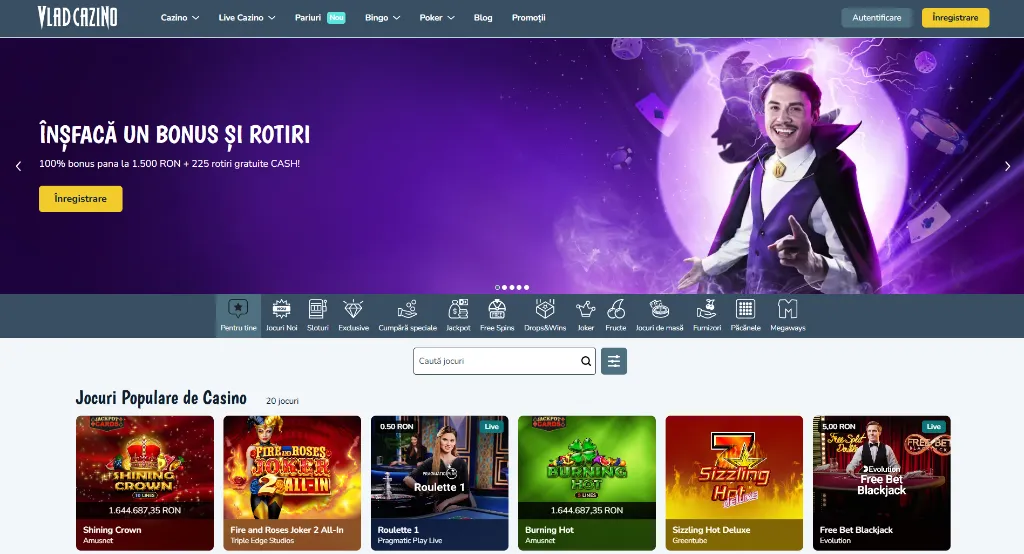Open the Blog menu item

(x=483, y=18)
